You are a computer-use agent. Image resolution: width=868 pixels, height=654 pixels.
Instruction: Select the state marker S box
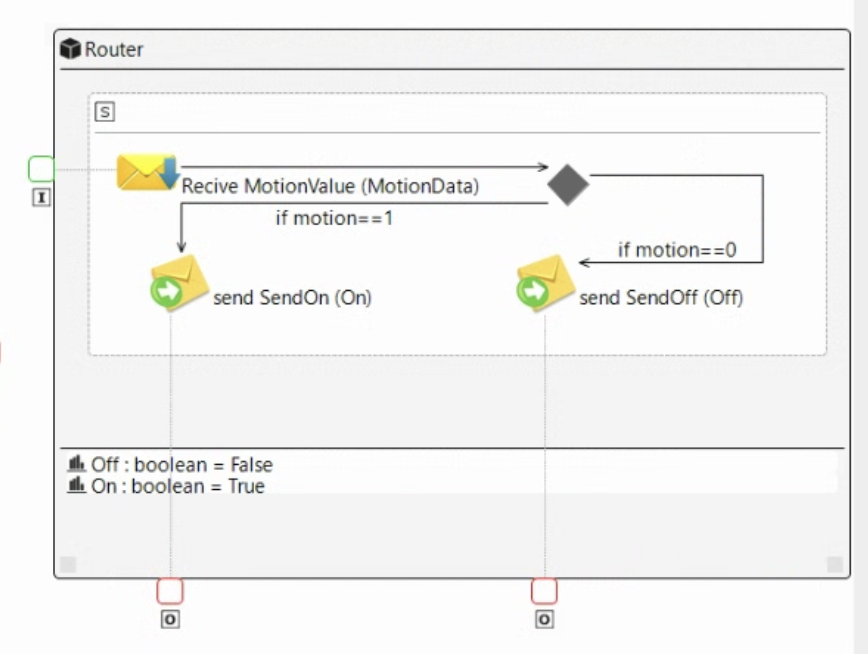pos(105,112)
